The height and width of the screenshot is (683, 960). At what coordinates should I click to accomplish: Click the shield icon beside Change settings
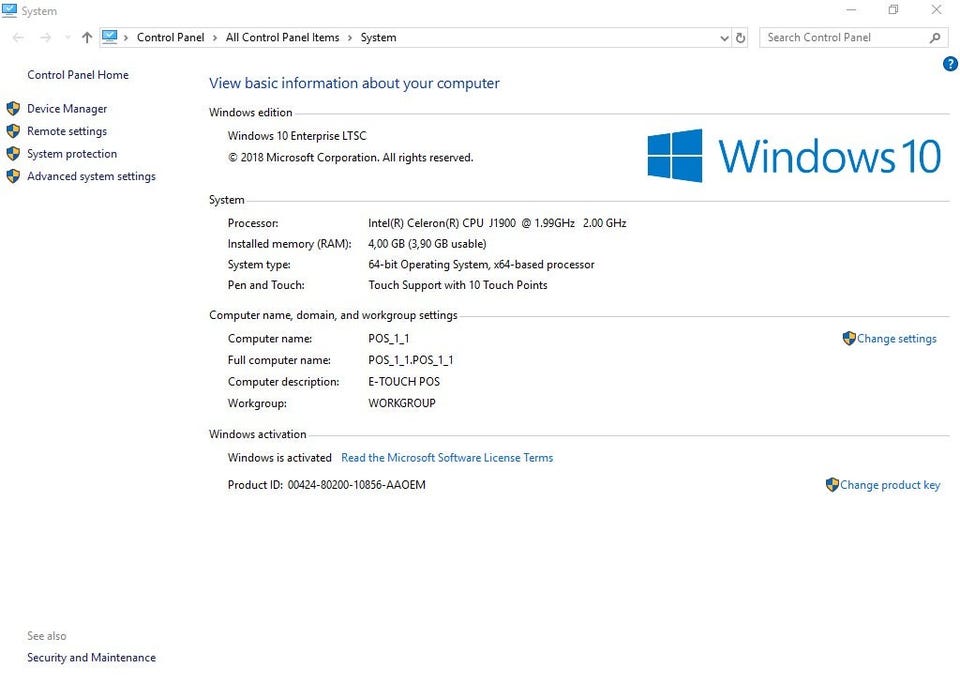click(849, 338)
